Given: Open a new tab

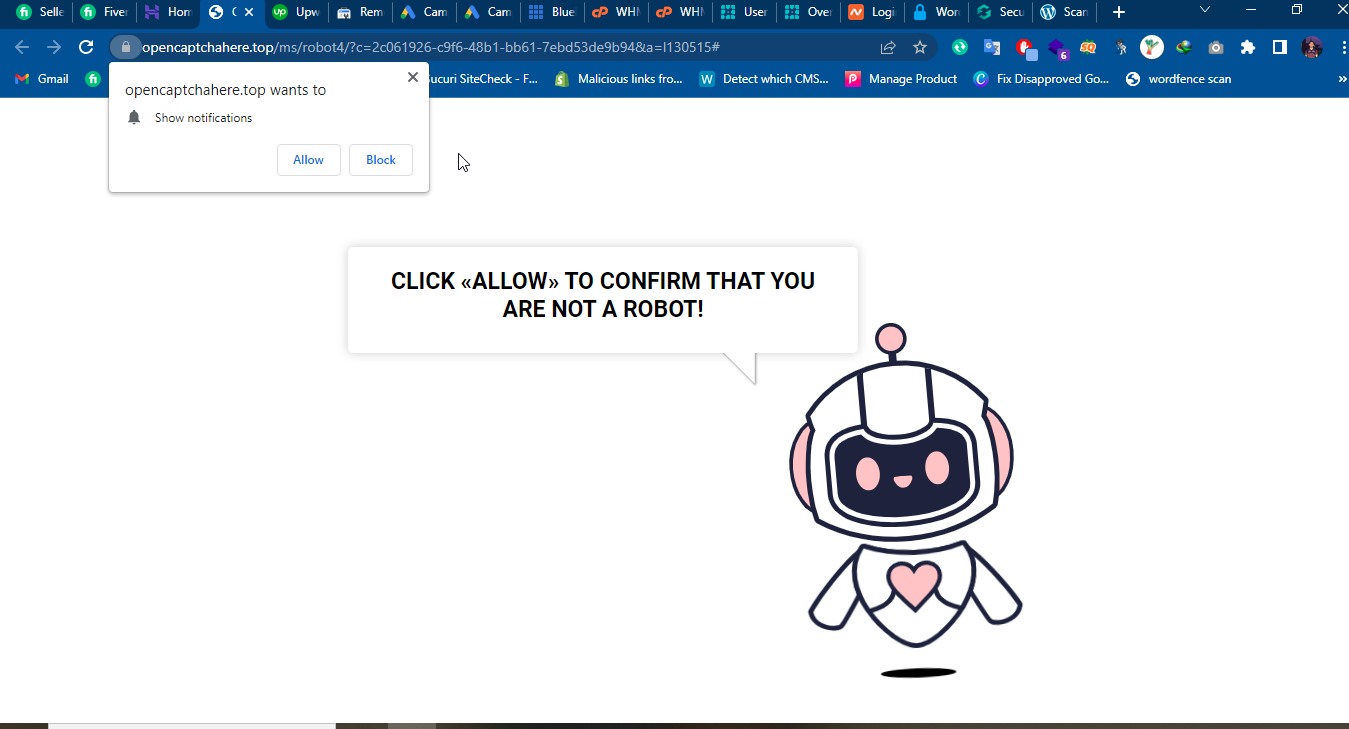Looking at the screenshot, I should (1119, 12).
